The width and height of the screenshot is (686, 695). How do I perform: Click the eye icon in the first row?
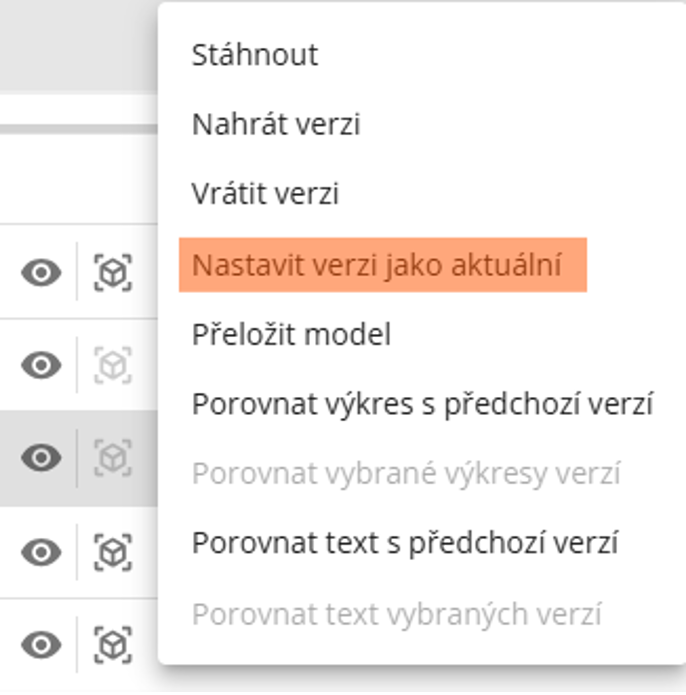click(41, 272)
